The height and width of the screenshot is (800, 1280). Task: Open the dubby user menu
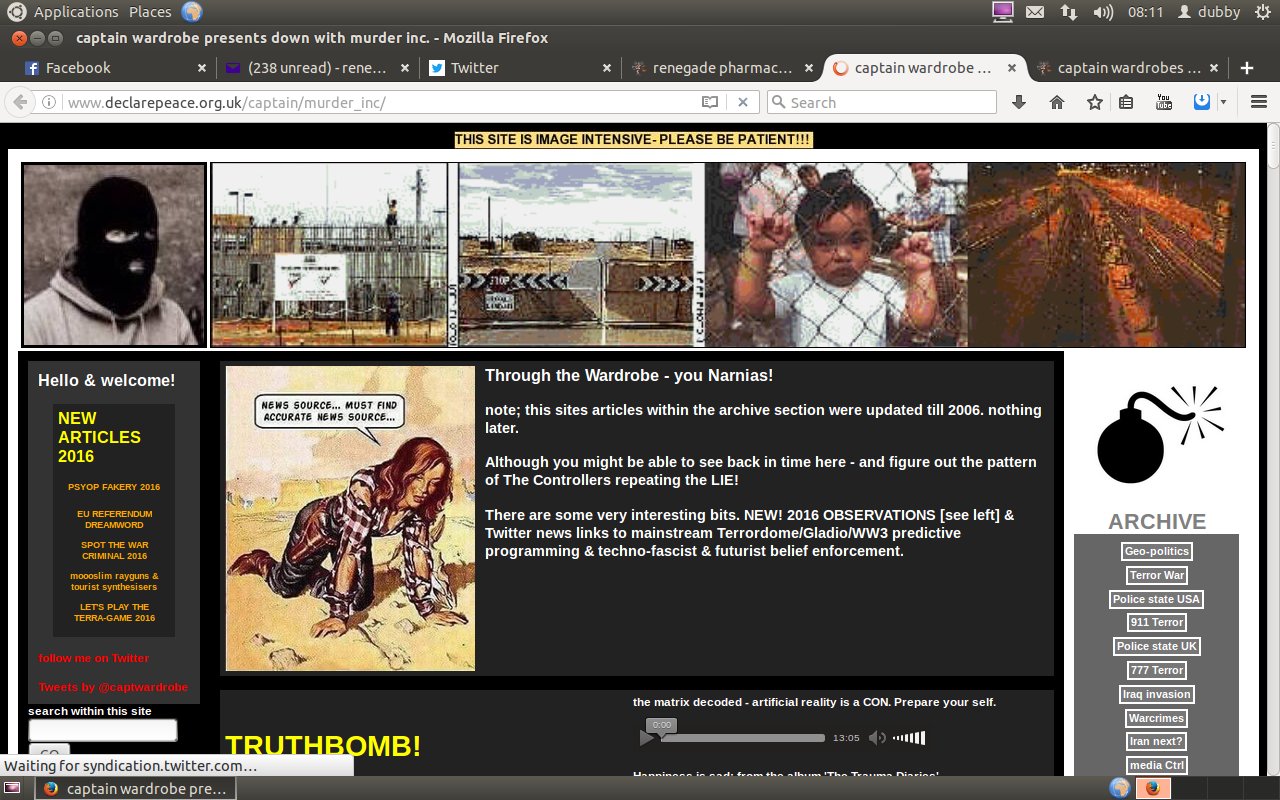1209,12
